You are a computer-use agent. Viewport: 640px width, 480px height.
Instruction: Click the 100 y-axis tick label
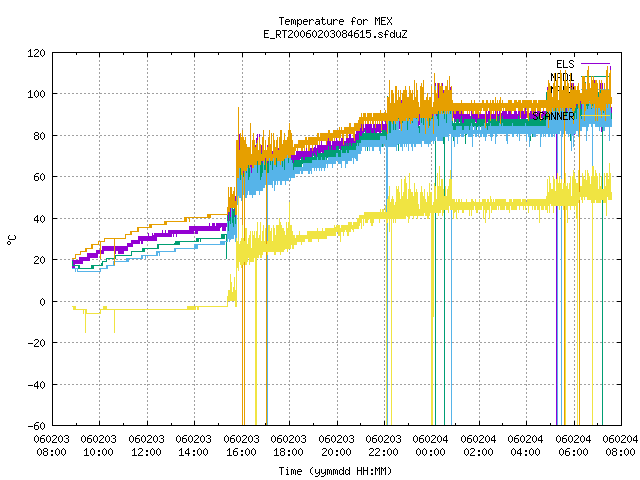pyautogui.click(x=36, y=94)
